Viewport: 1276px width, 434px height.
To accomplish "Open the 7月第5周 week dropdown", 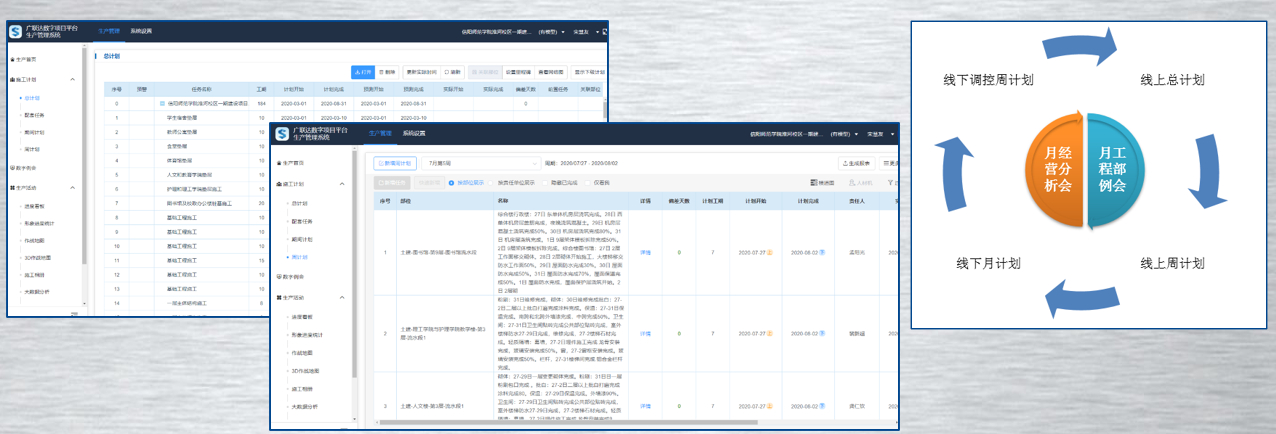I will click(480, 163).
